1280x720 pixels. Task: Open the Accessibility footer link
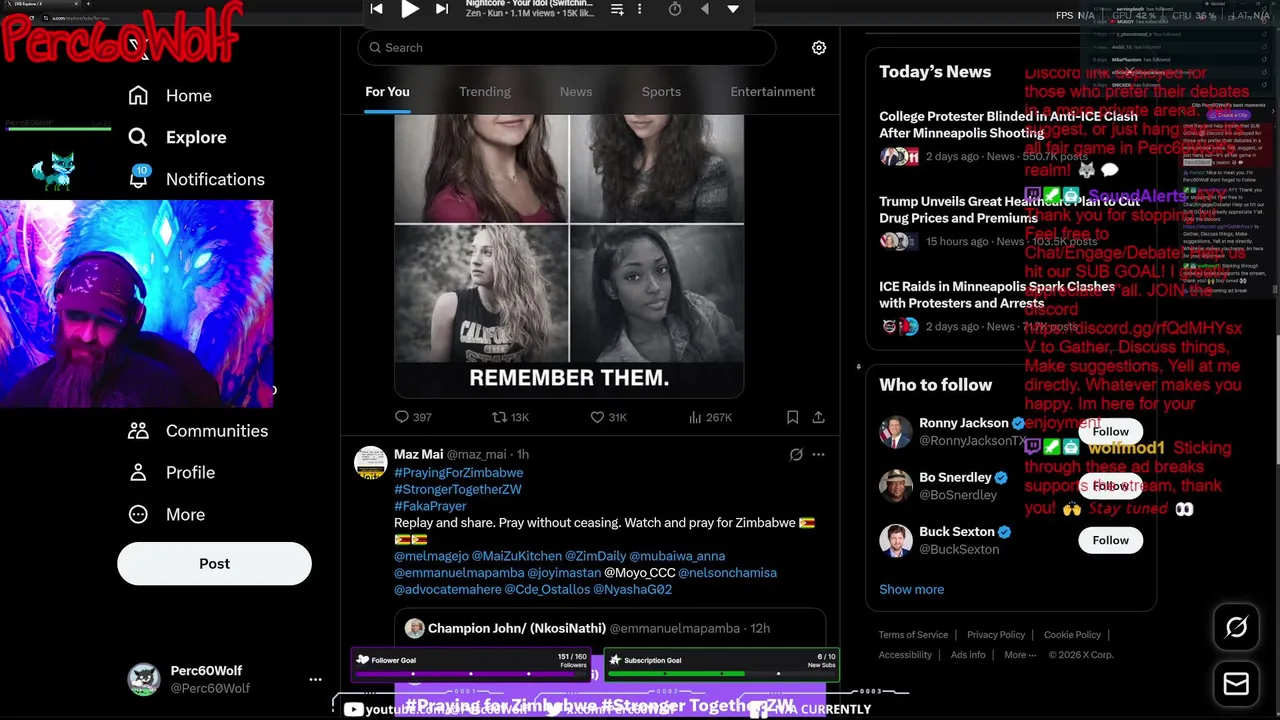click(905, 655)
